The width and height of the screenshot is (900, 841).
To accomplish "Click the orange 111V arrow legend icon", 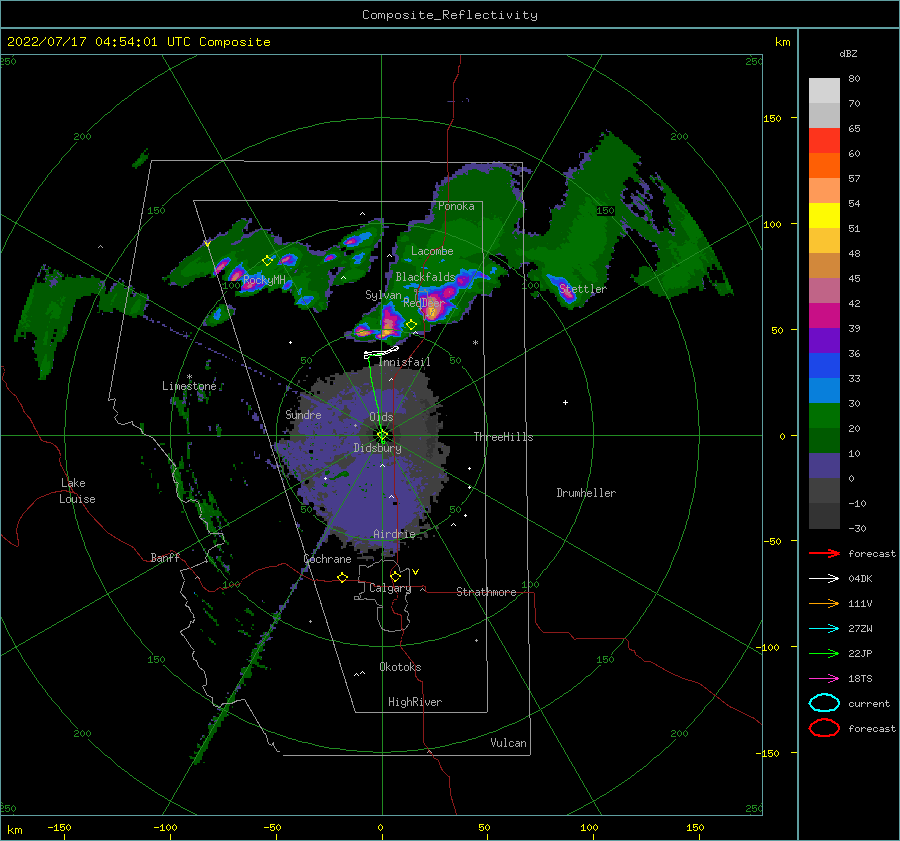I will [x=824, y=603].
